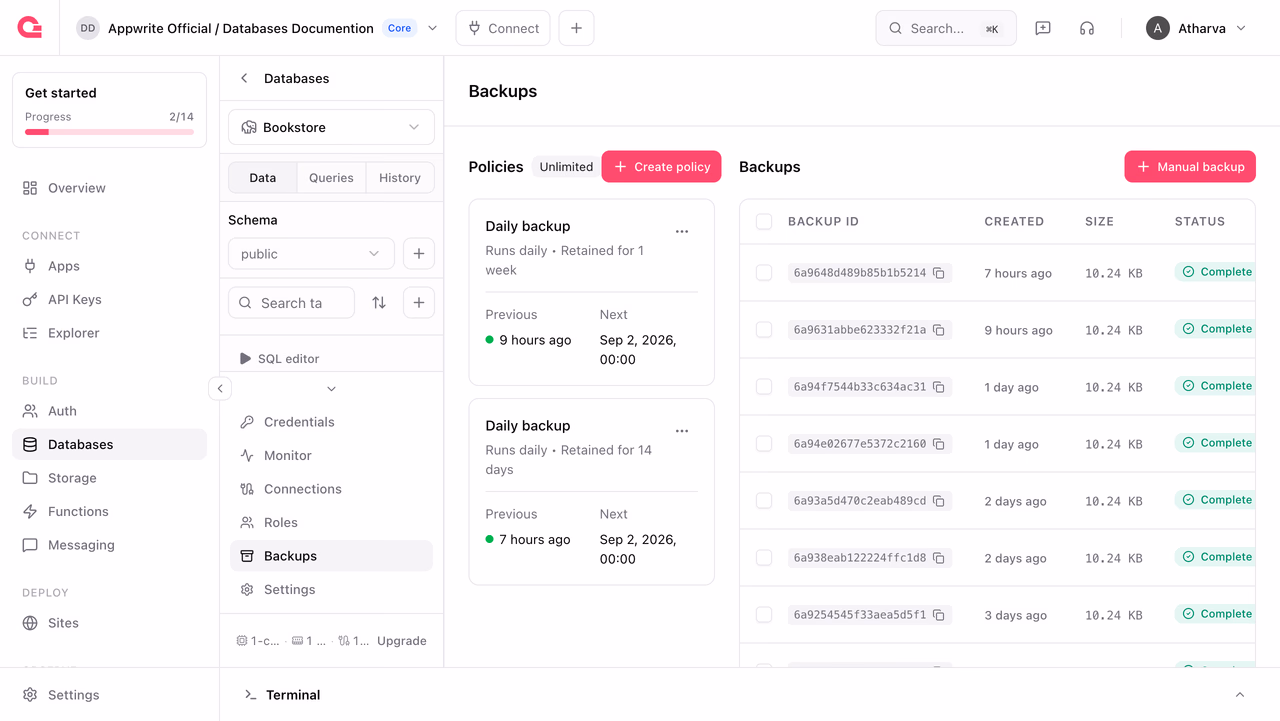Open the Get started card
Image resolution: width=1280 pixels, height=721 pixels.
click(109, 110)
